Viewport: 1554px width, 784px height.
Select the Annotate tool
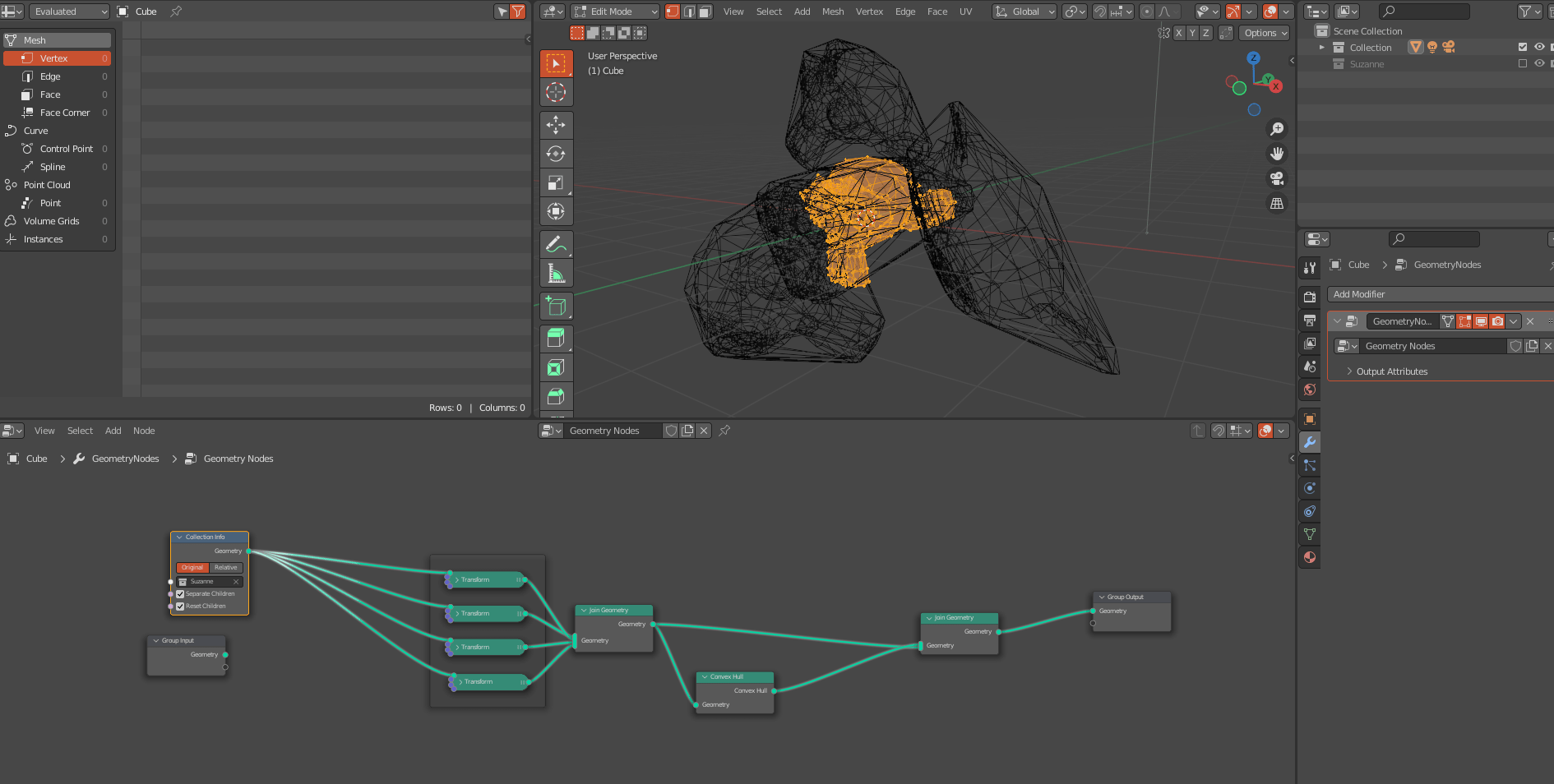(557, 244)
